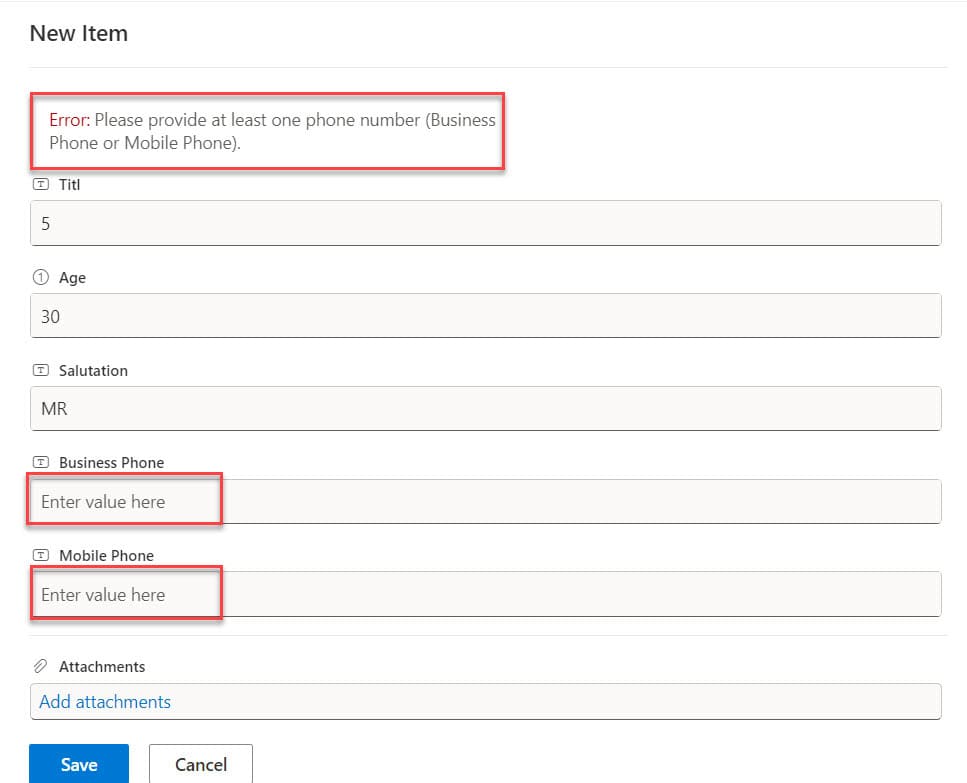Click into the Mobile Phone input field
Image resolution: width=967 pixels, height=783 pixels.
[485, 594]
